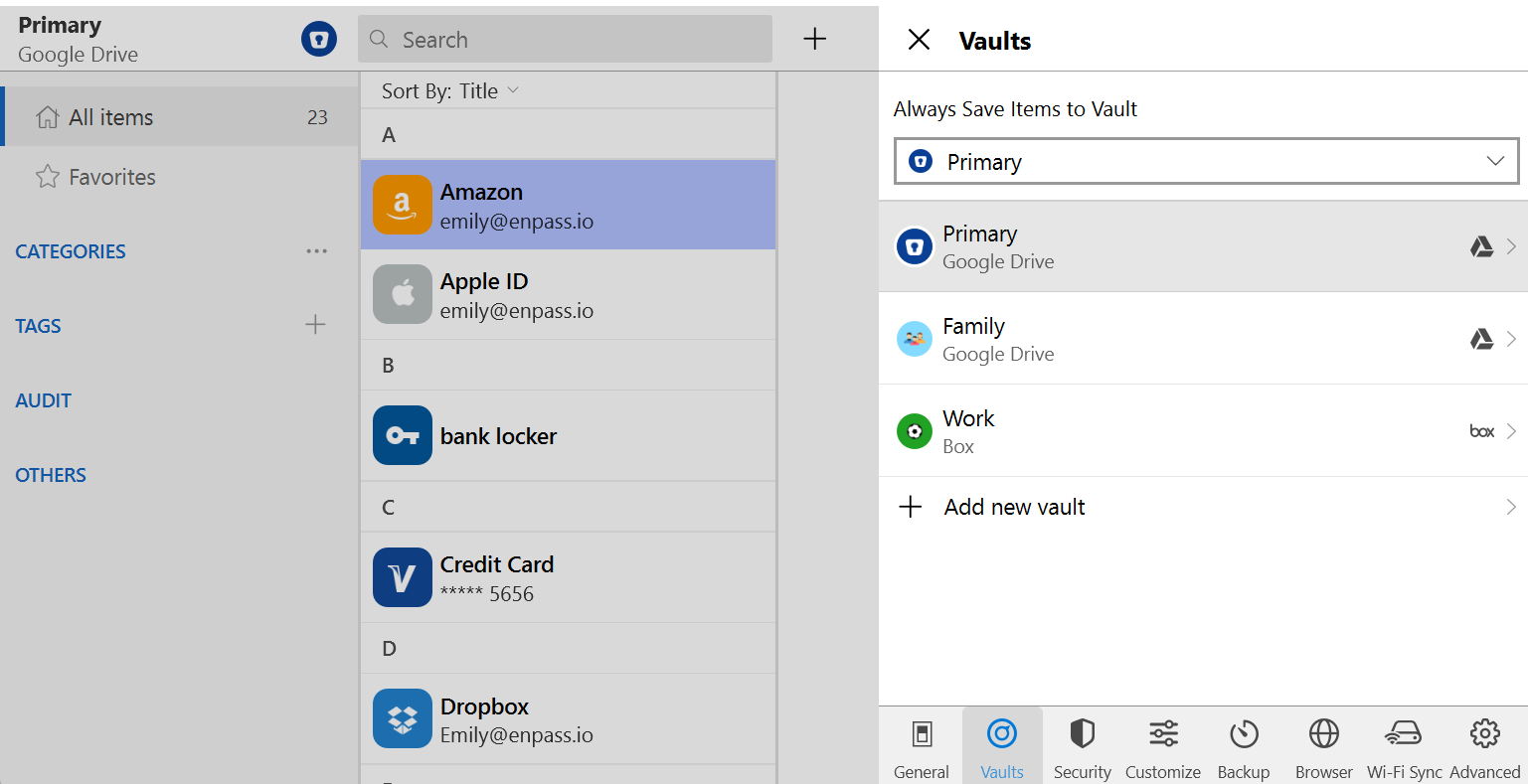Viewport: 1528px width, 784px height.
Task: Click the Amazon item icon
Action: 403,205
